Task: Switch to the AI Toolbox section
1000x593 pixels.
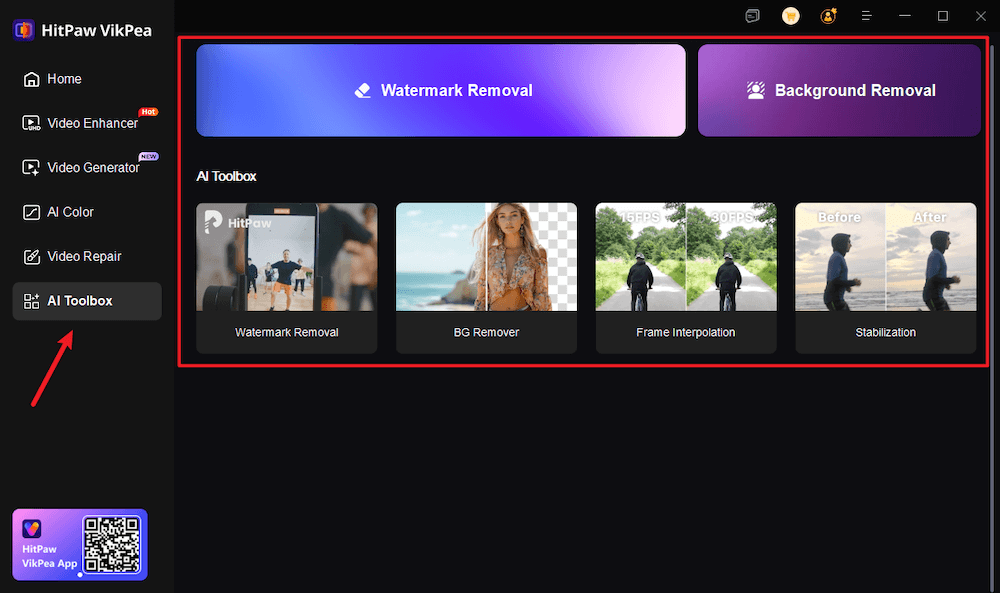Action: 86,300
